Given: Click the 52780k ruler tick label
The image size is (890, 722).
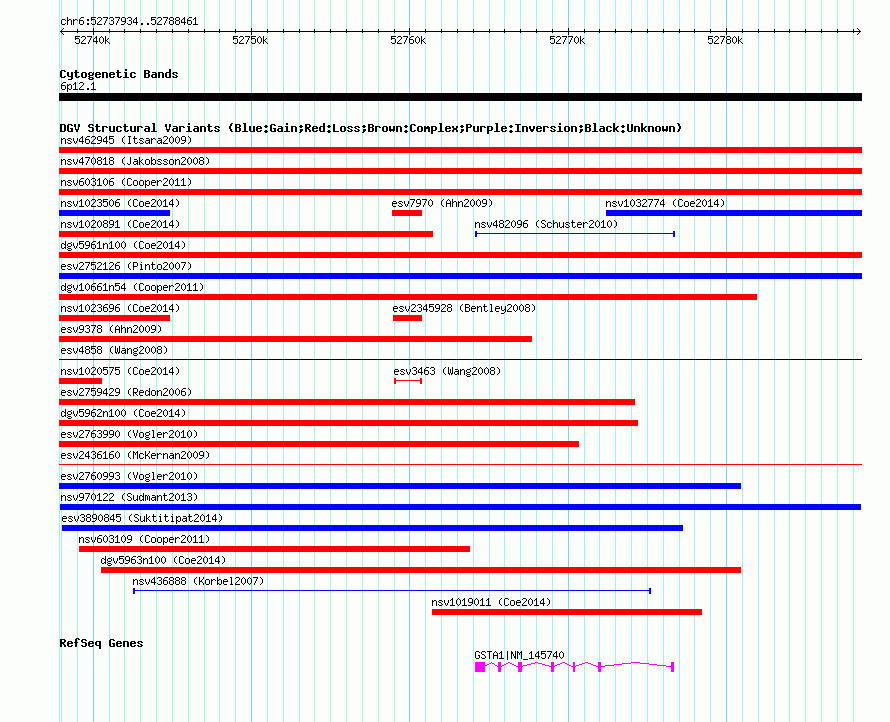Looking at the screenshot, I should click(x=725, y=40).
